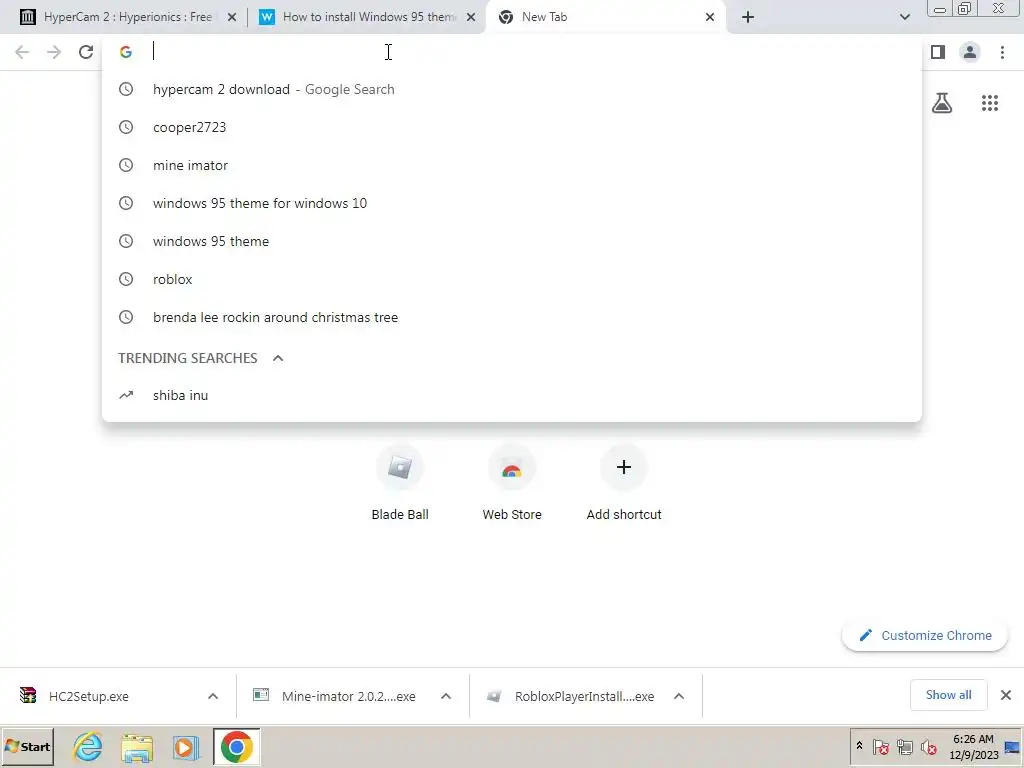This screenshot has height=768, width=1024.
Task: Select suggestion cooper2723
Action: click(512, 127)
